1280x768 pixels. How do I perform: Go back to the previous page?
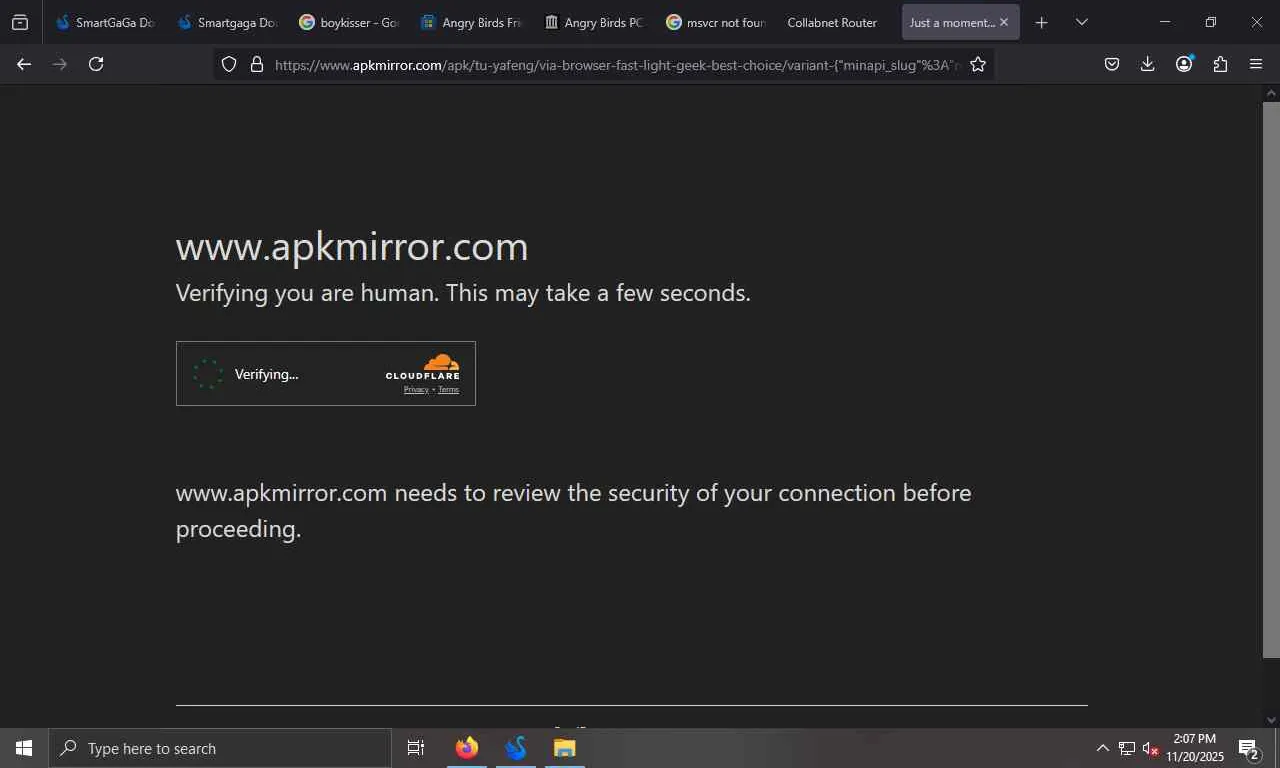(24, 64)
